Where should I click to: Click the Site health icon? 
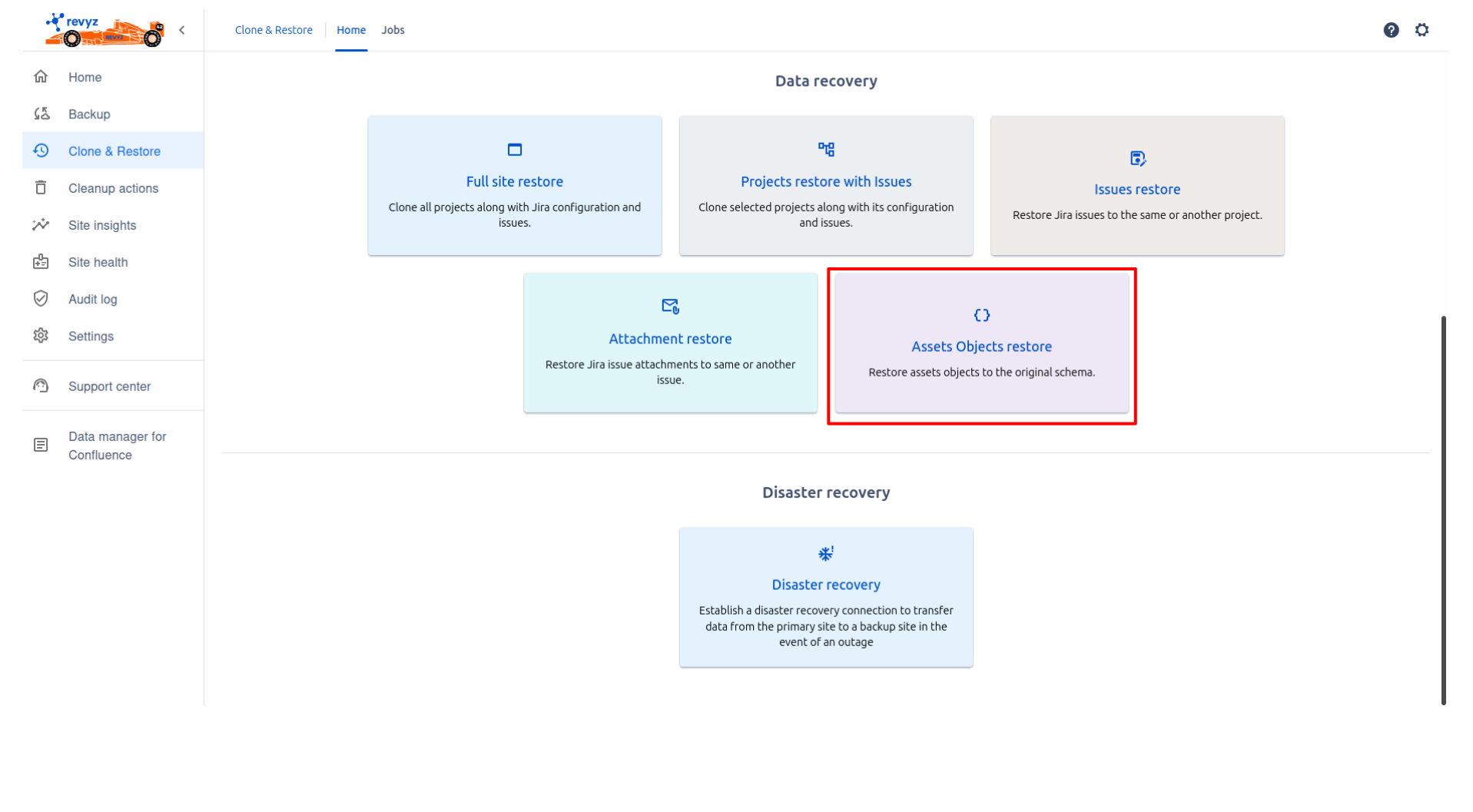pyautogui.click(x=41, y=262)
